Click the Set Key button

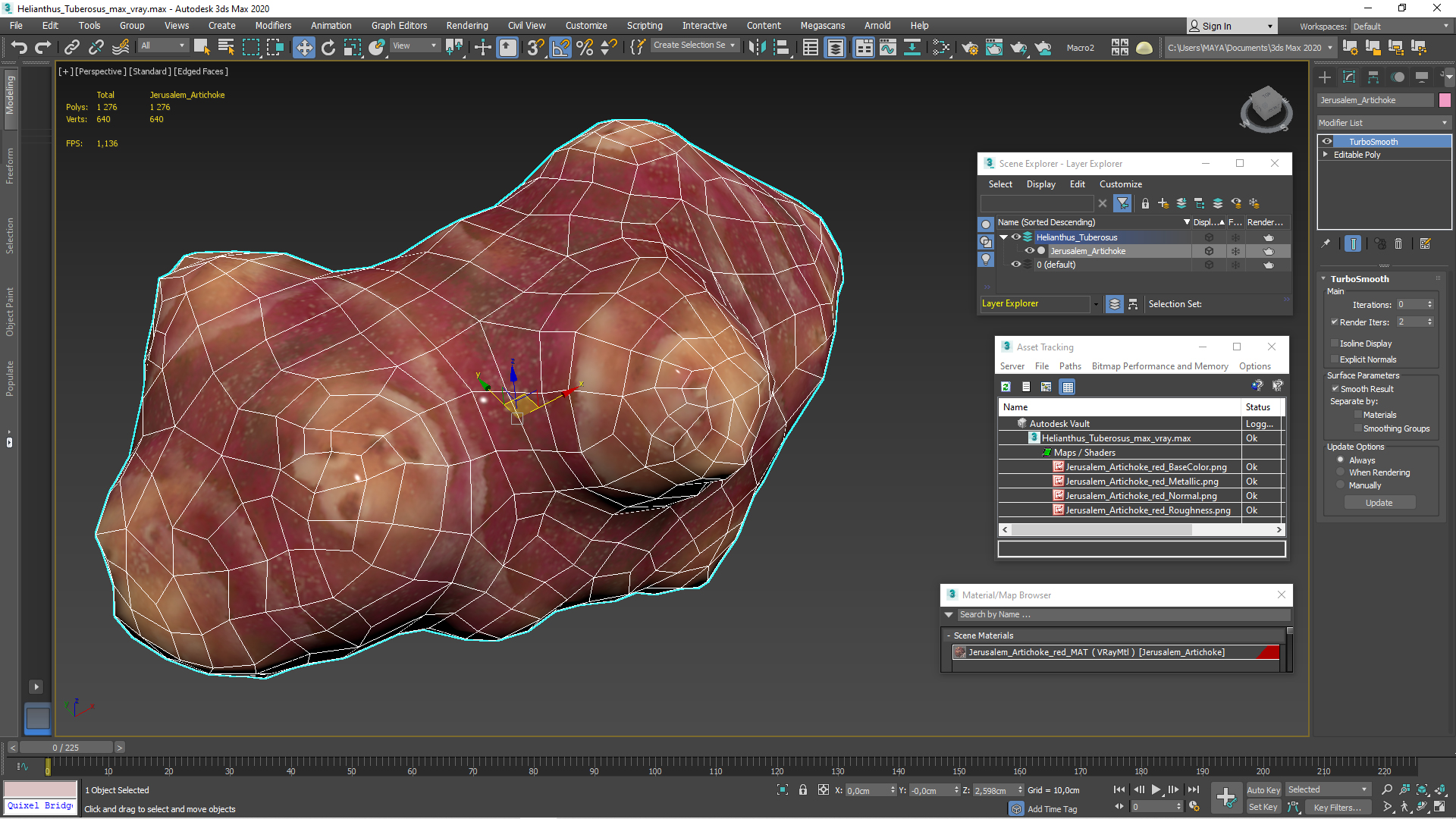pos(1263,807)
